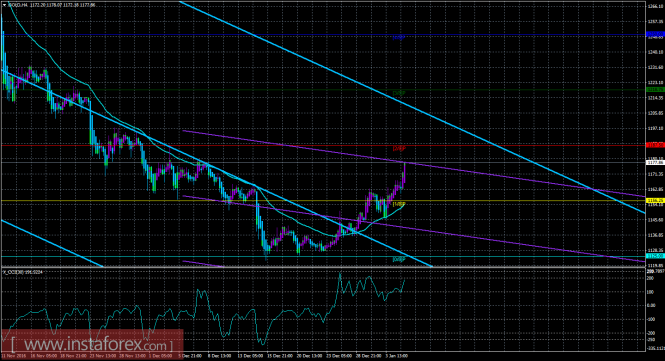The height and width of the screenshot is (361, 665).
Task: Select the red resistance level price tag
Action: 655,145
